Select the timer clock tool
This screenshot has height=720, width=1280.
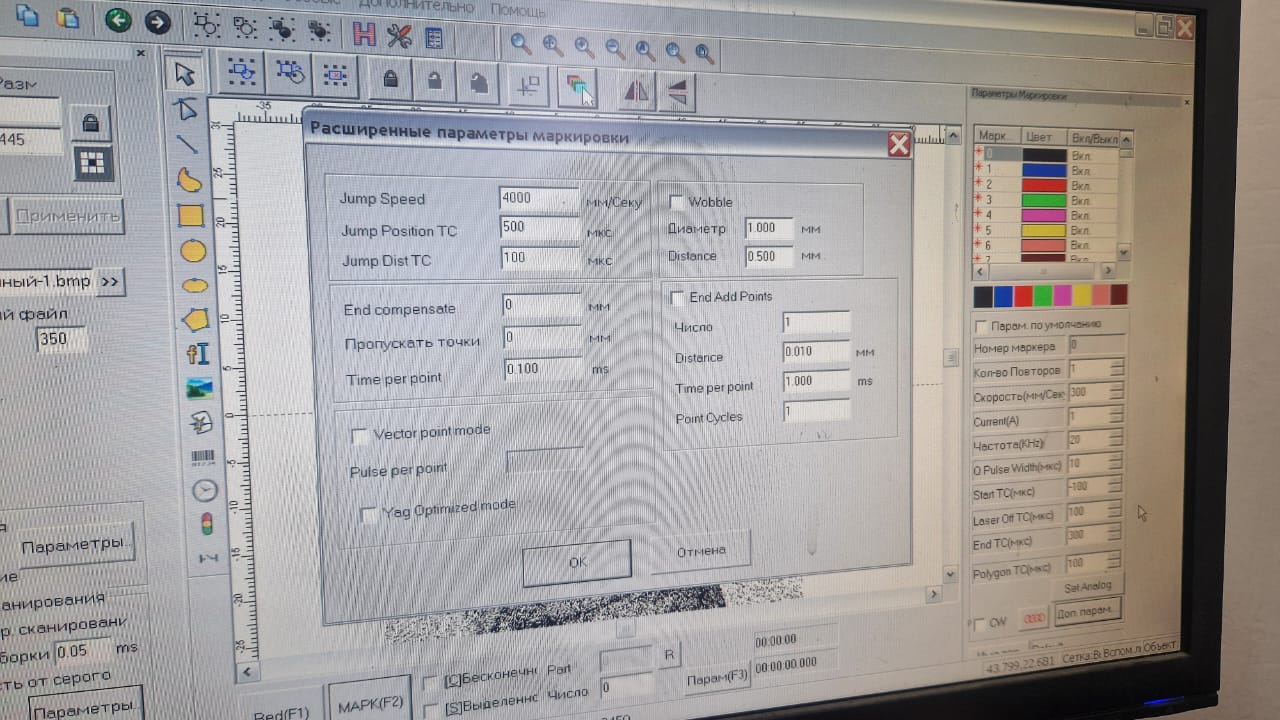tap(204, 490)
